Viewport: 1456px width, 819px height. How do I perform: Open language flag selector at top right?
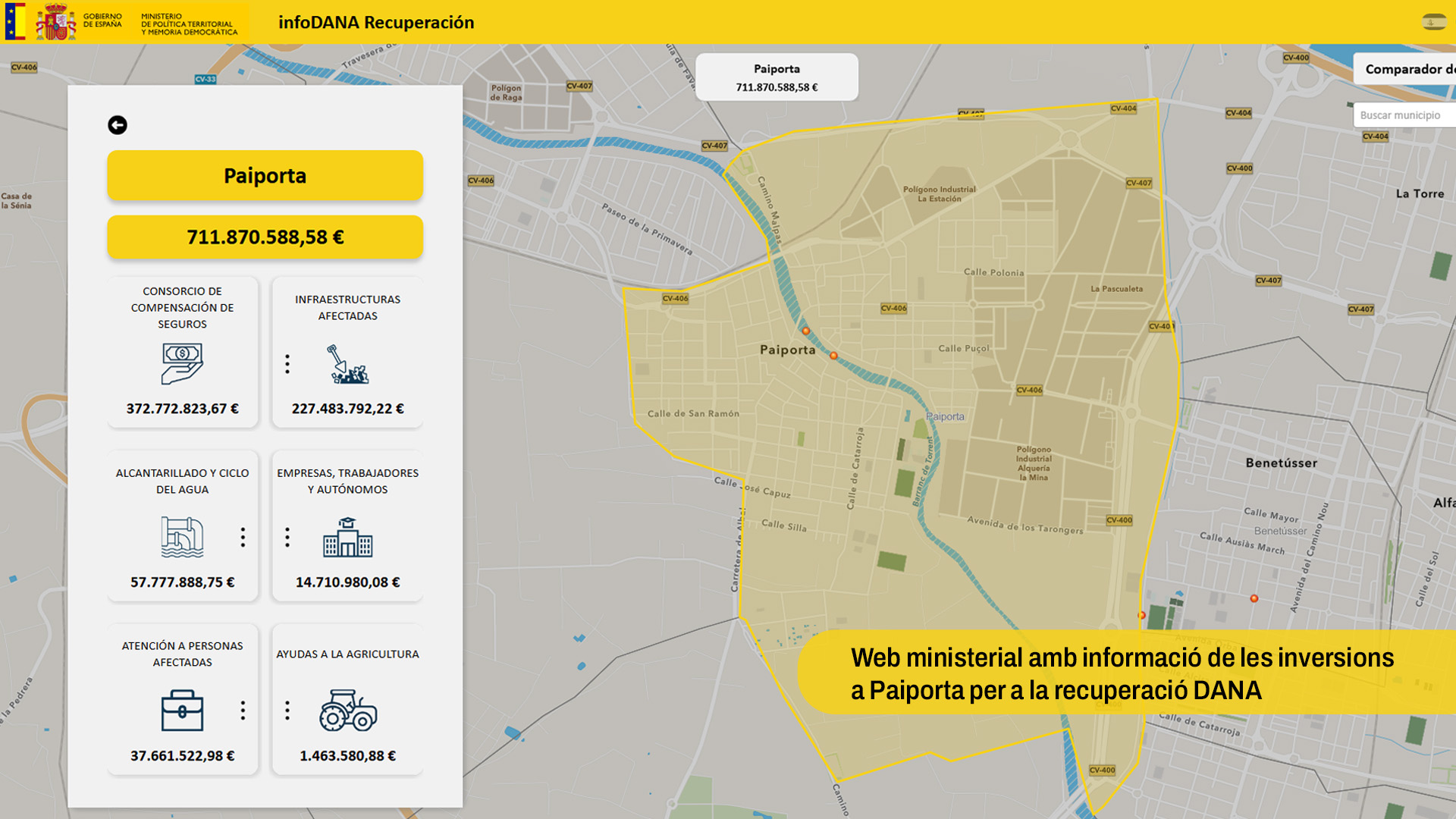pyautogui.click(x=1433, y=22)
